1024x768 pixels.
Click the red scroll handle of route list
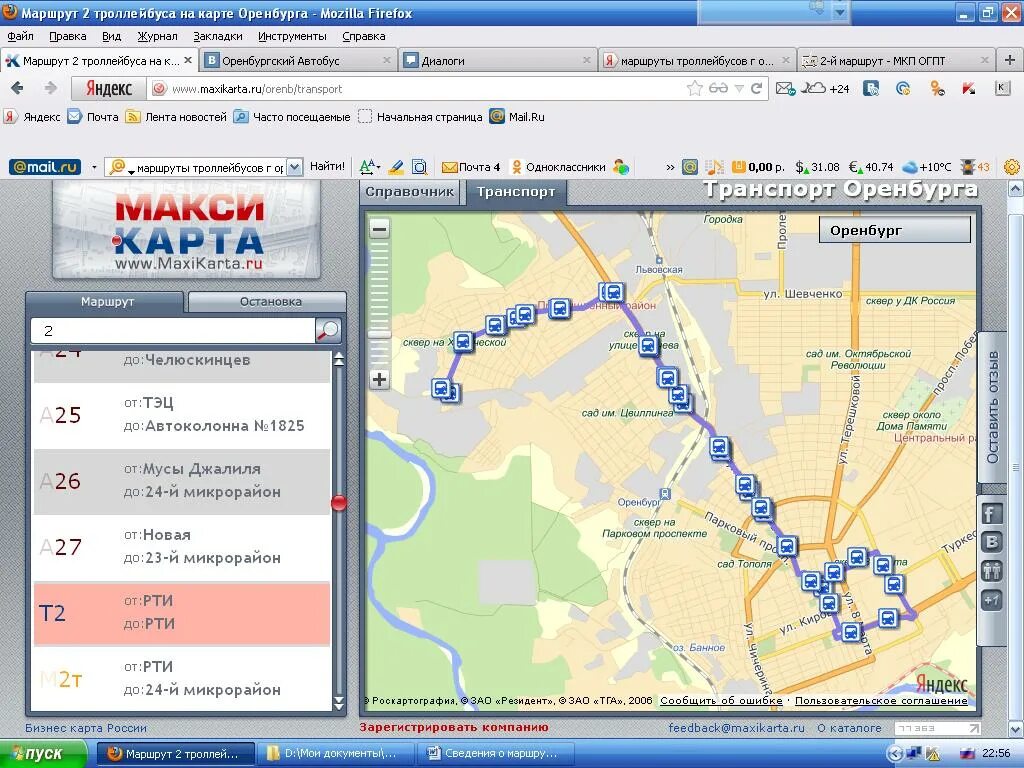click(x=338, y=502)
